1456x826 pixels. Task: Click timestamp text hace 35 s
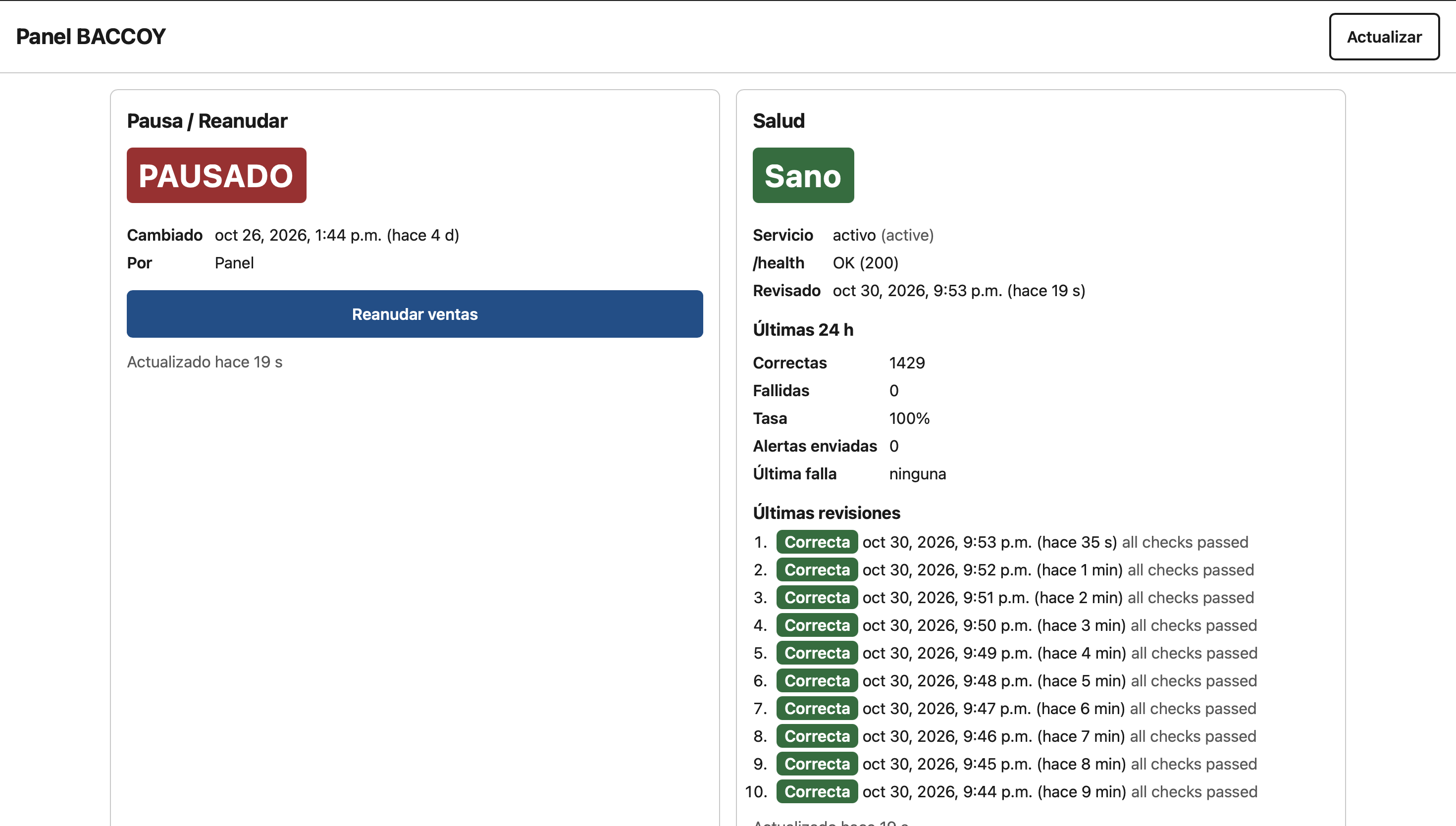[x=1077, y=542]
